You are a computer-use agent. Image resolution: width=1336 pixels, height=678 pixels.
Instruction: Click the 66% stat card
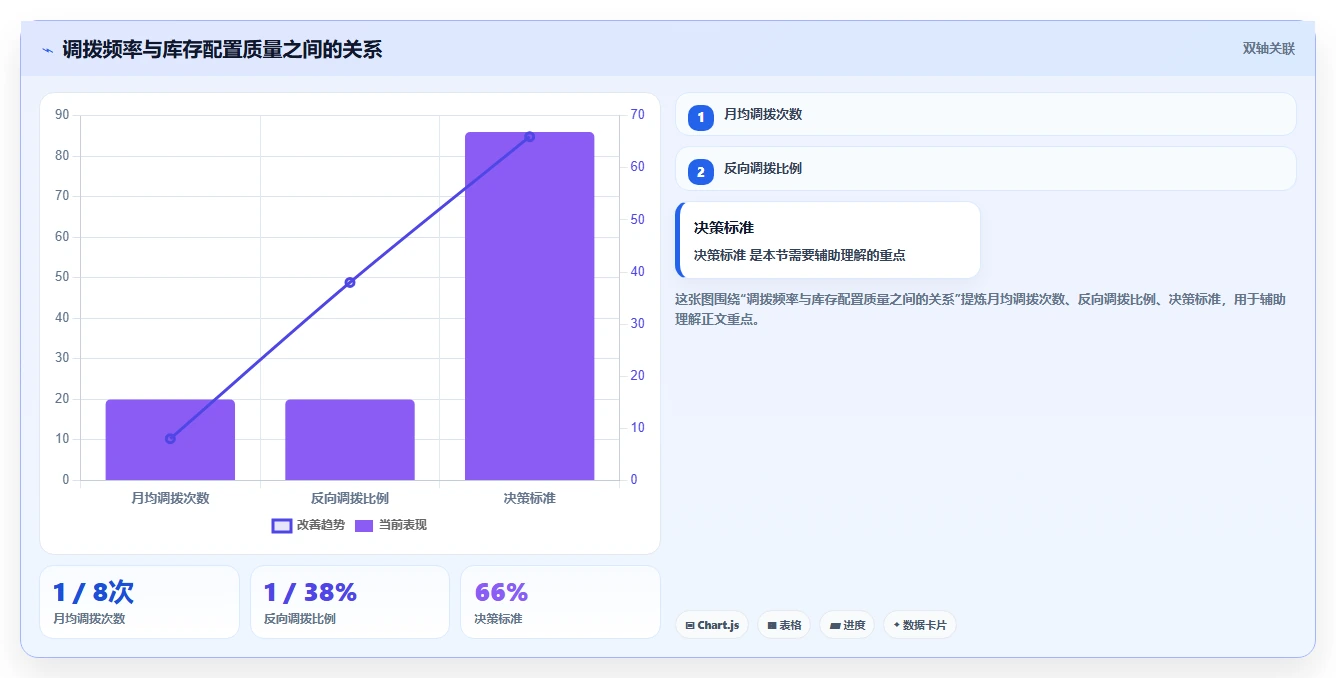click(x=560, y=602)
